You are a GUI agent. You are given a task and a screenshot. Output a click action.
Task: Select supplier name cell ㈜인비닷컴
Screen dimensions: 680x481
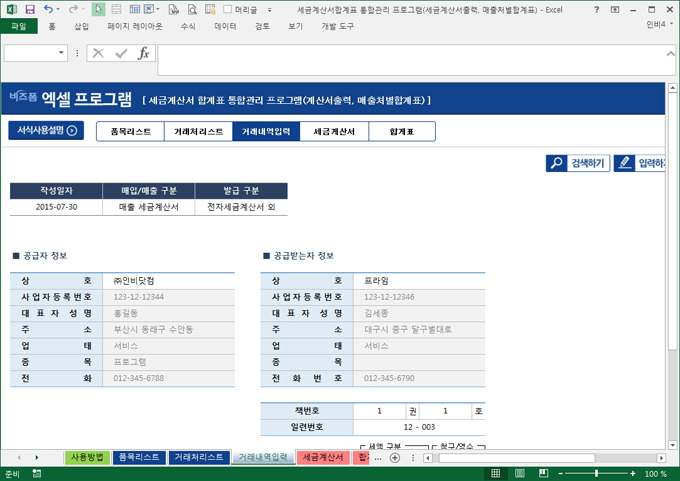click(x=169, y=281)
